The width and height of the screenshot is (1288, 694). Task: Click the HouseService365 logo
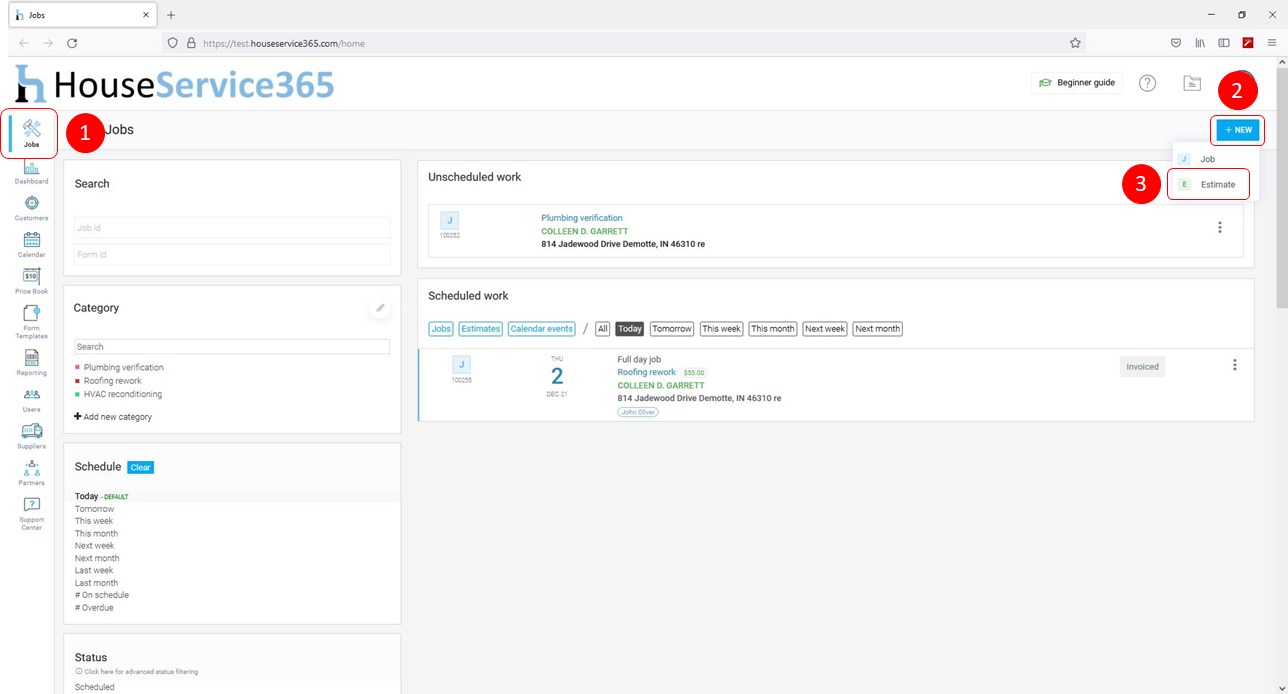point(174,84)
